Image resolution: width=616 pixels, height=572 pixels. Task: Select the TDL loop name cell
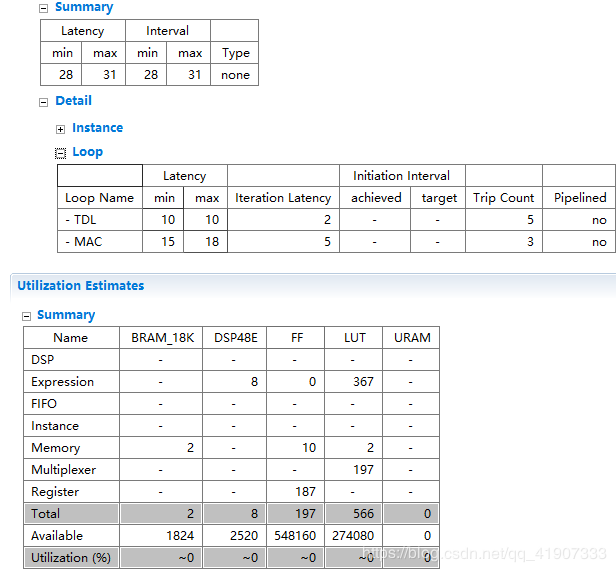(100, 220)
